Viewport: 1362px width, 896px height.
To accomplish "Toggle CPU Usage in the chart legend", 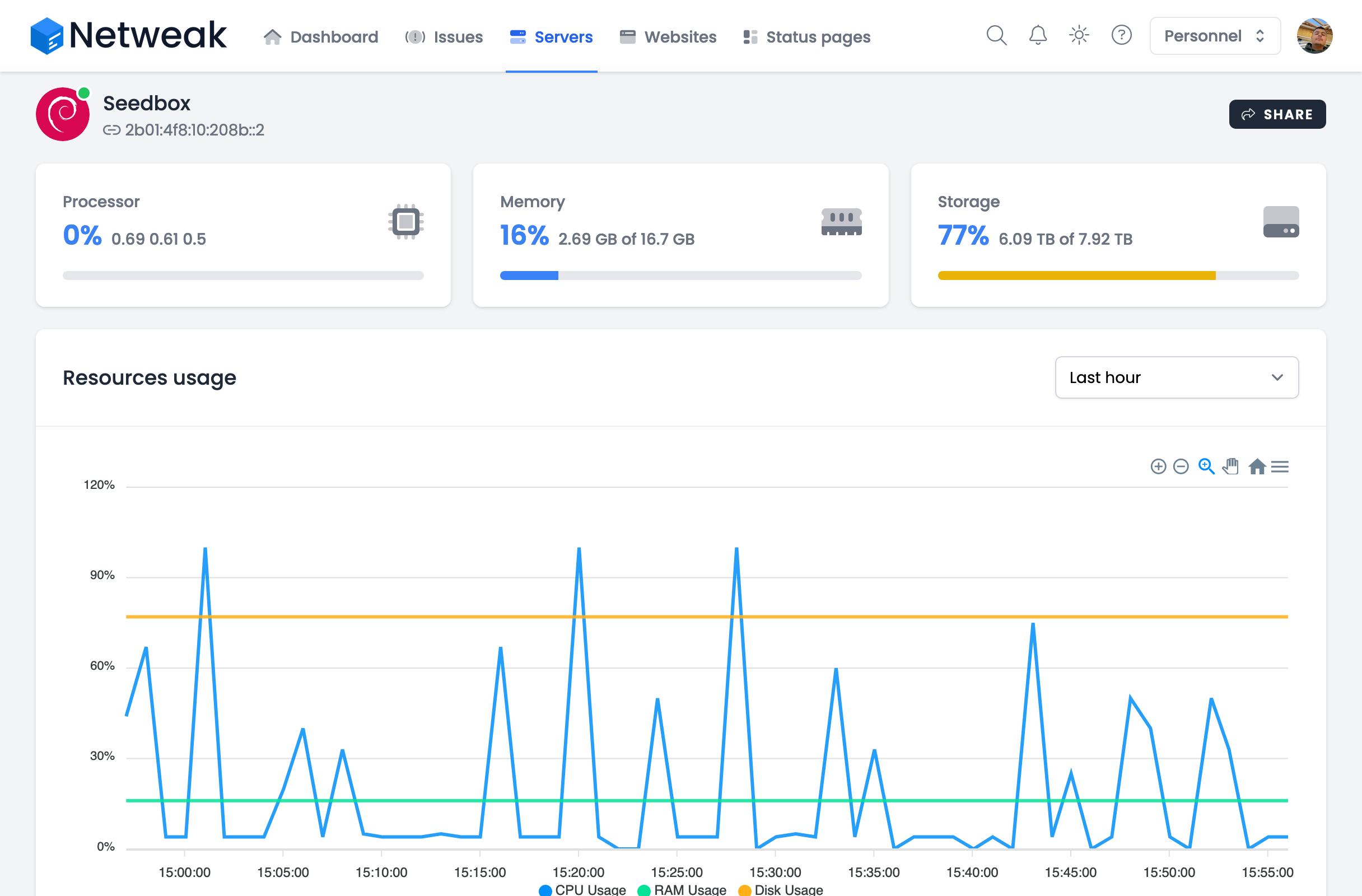I will [582, 889].
